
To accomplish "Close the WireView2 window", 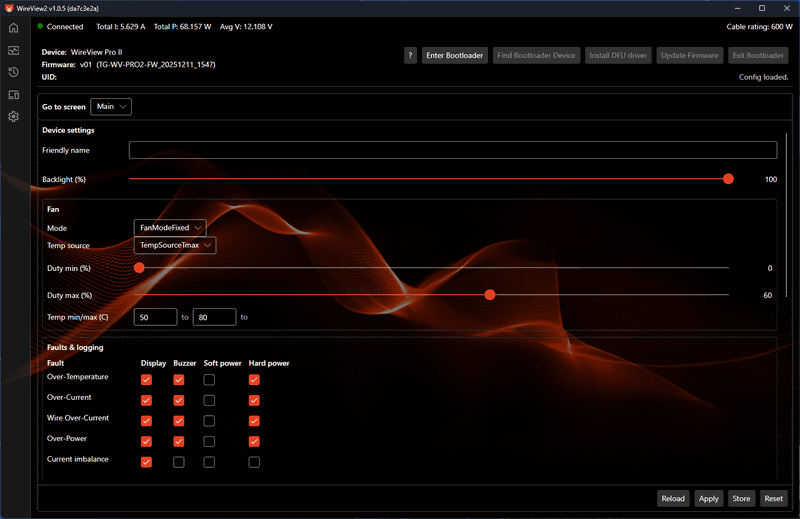I will 787,8.
